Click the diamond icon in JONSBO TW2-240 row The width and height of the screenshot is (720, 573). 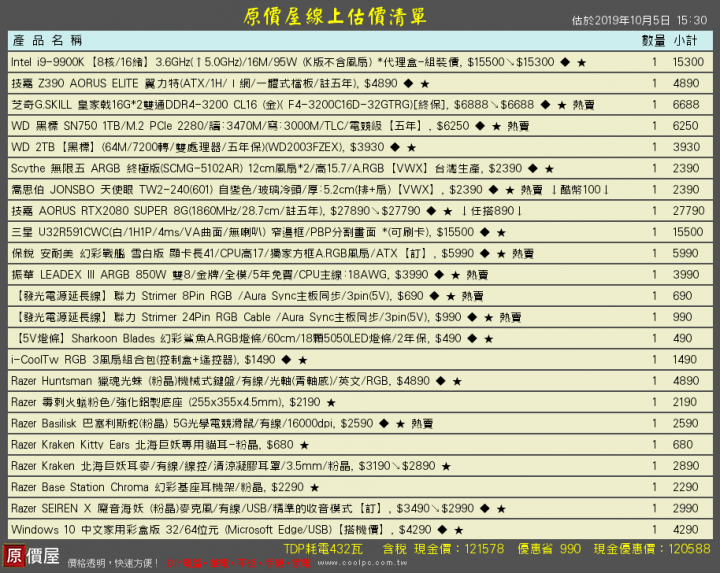coord(493,190)
